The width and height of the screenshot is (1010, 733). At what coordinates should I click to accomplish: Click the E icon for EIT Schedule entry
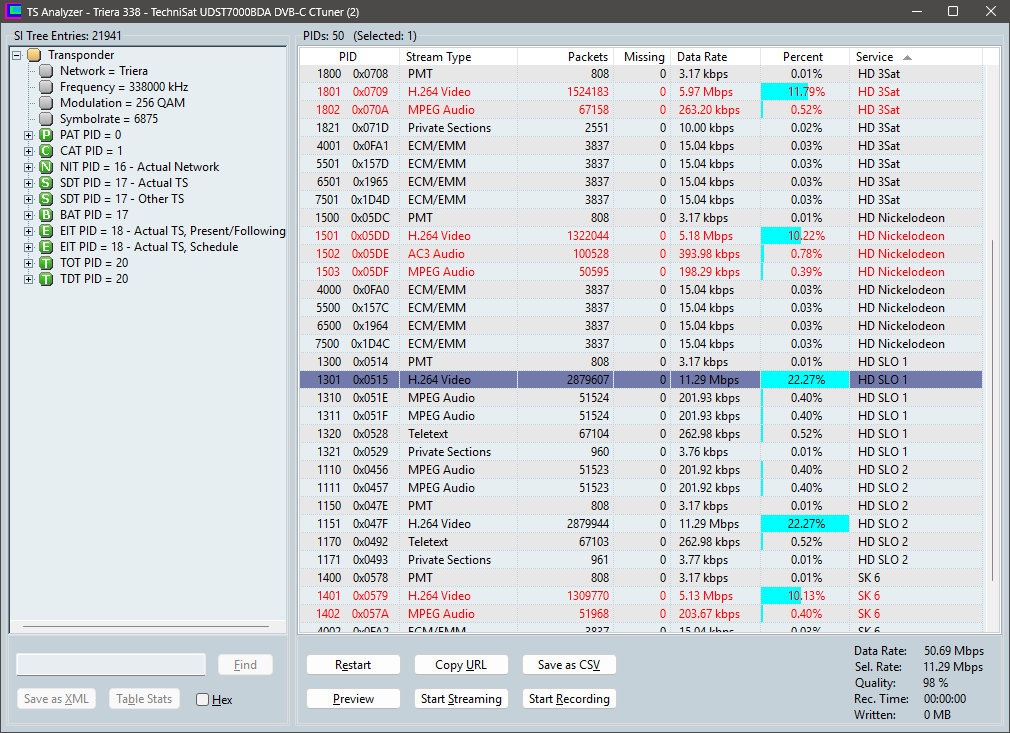(x=46, y=247)
